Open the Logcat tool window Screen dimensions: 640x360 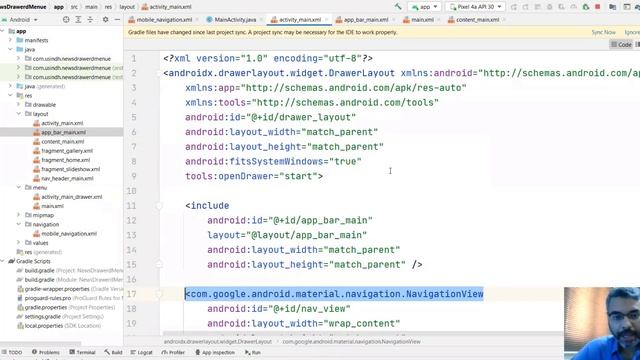[x=142, y=352]
